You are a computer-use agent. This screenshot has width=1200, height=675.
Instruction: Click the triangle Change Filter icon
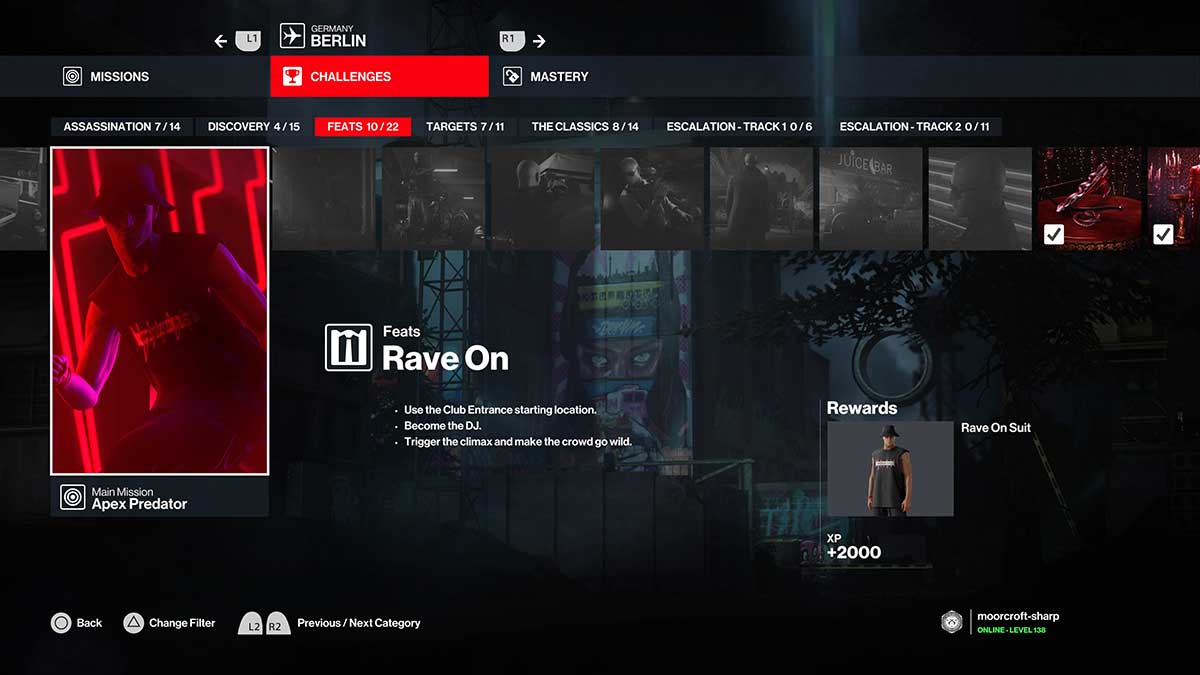tap(135, 623)
